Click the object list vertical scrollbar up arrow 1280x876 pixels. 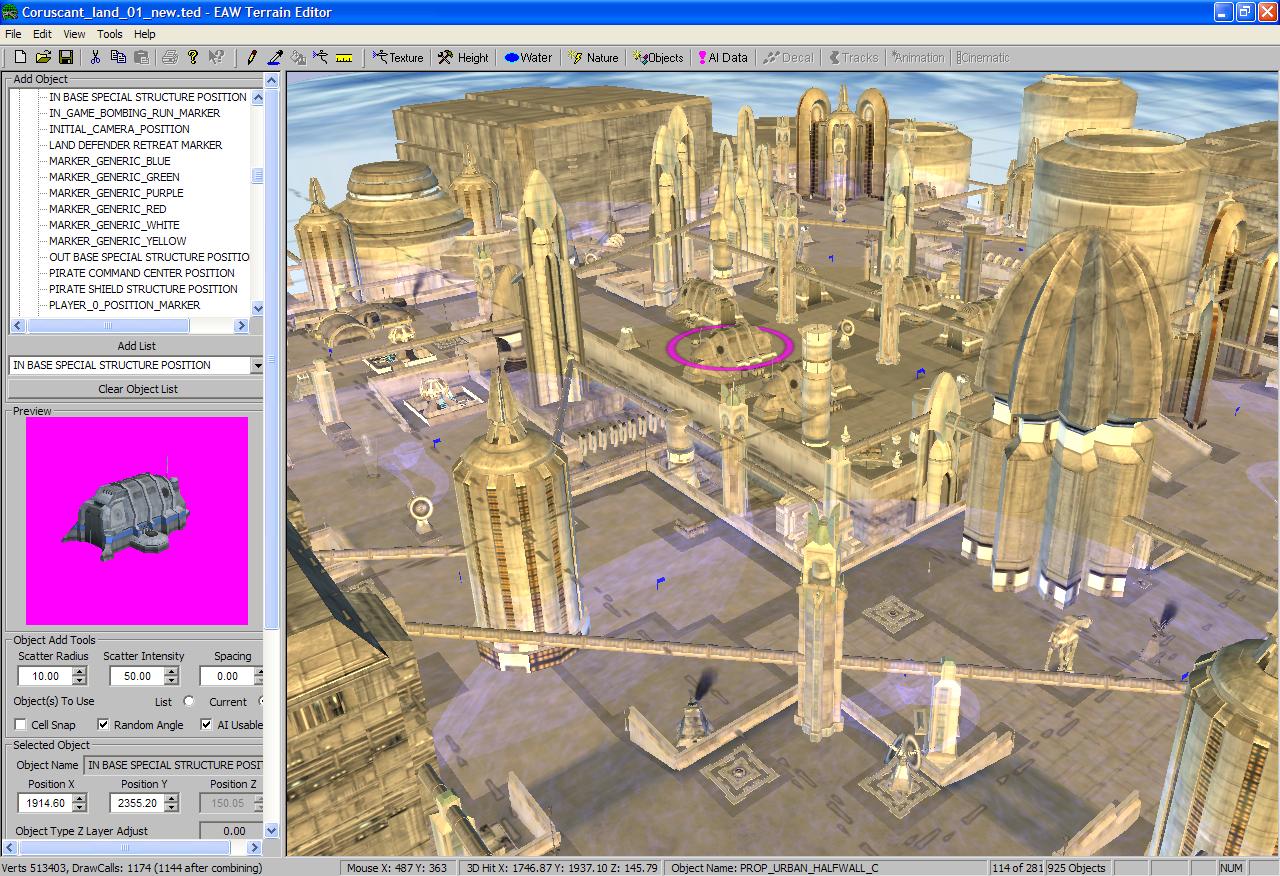pyautogui.click(x=257, y=97)
